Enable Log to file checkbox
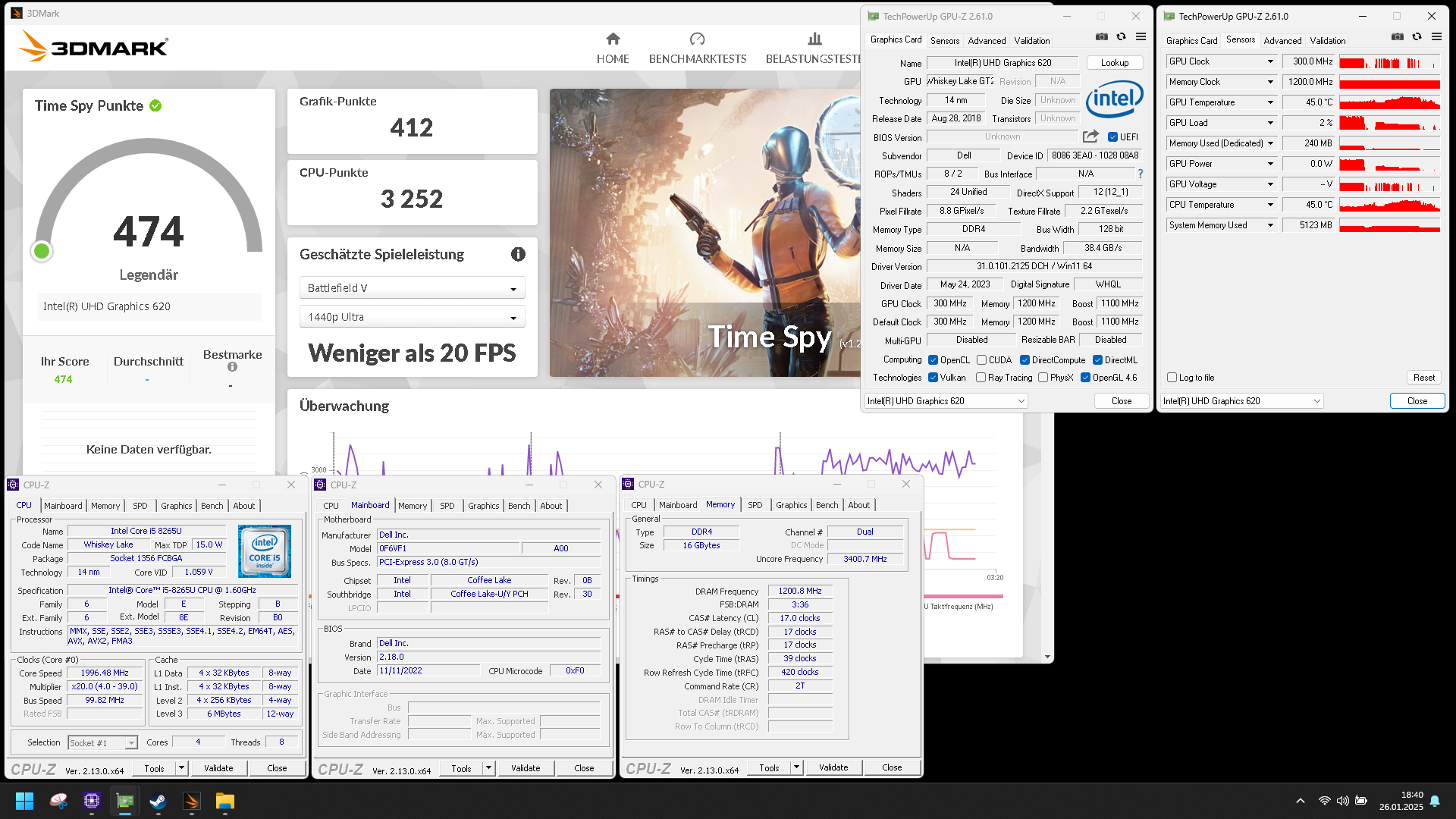This screenshot has height=819, width=1456. [1172, 378]
